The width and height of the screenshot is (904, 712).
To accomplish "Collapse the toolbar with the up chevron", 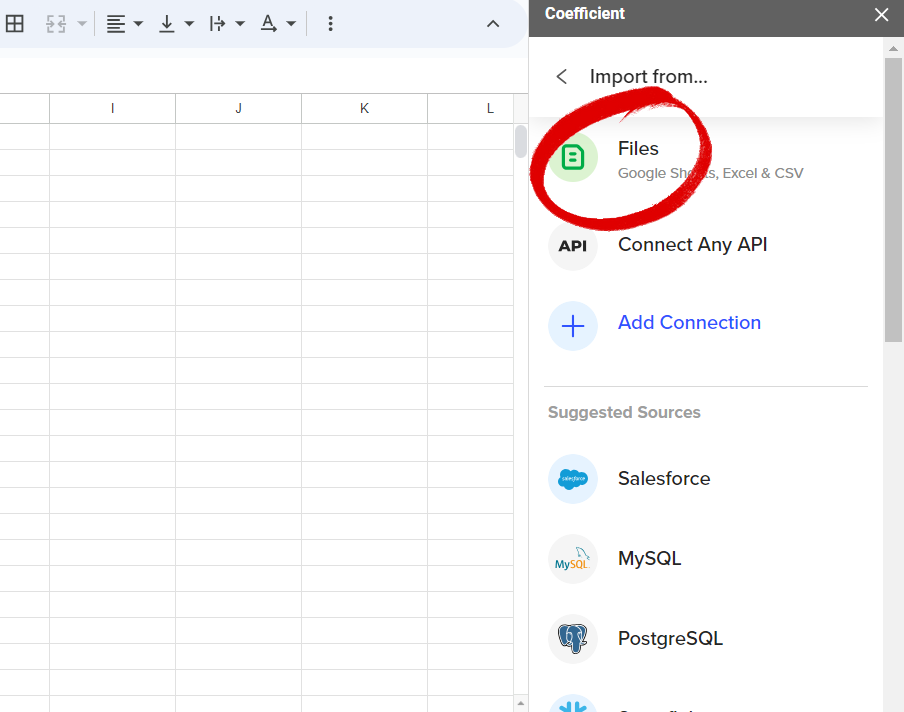I will [493, 24].
